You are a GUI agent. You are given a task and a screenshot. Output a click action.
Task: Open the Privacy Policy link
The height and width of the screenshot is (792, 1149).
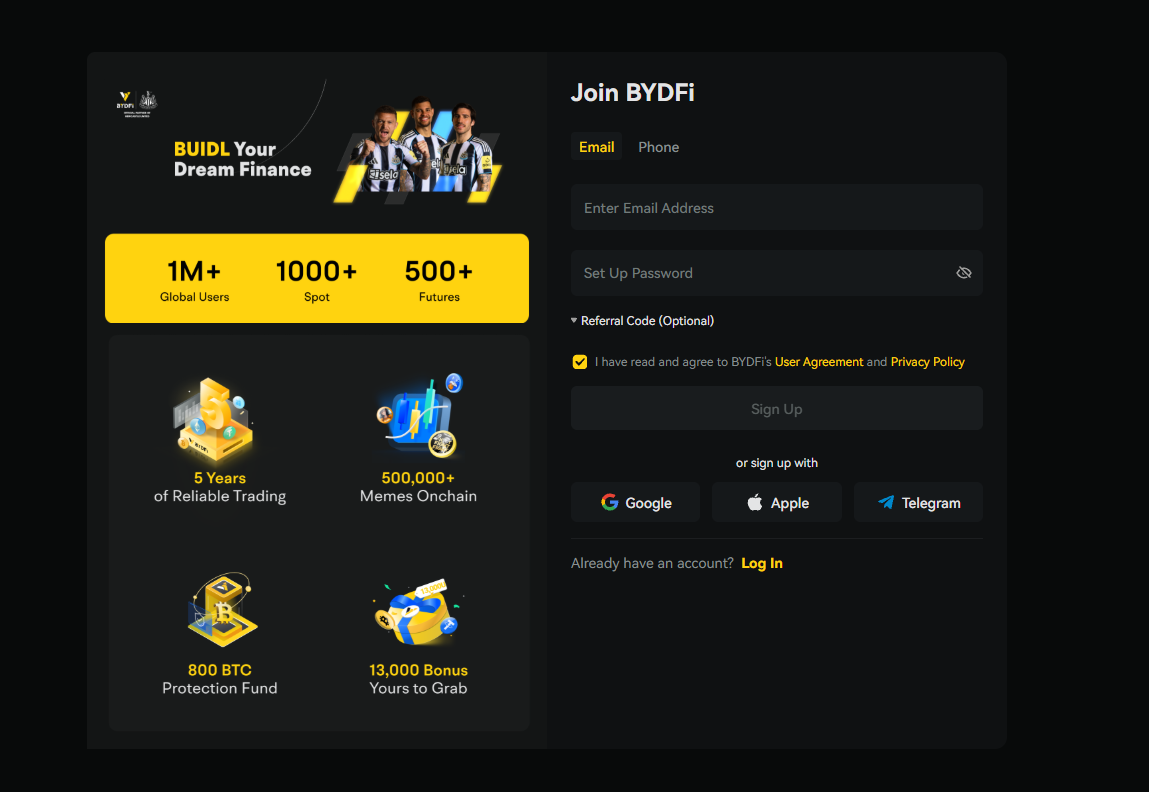[927, 362]
